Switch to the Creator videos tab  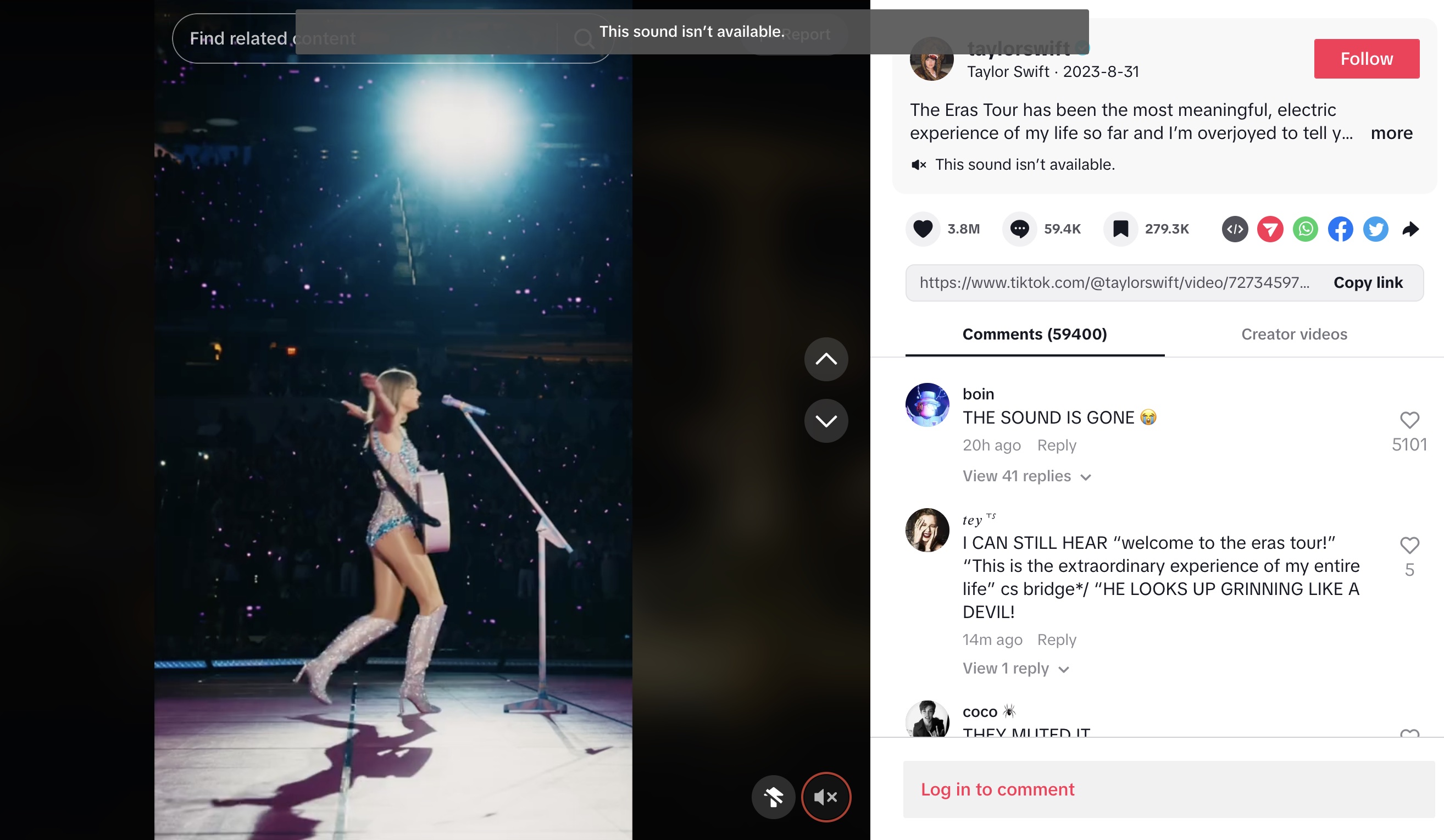pyautogui.click(x=1294, y=334)
